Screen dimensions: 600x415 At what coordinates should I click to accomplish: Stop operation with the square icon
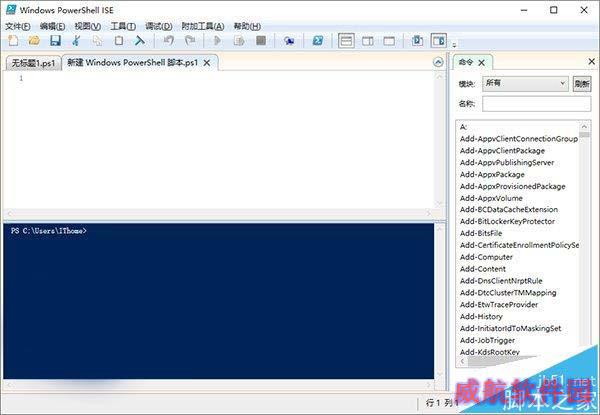pos(261,41)
